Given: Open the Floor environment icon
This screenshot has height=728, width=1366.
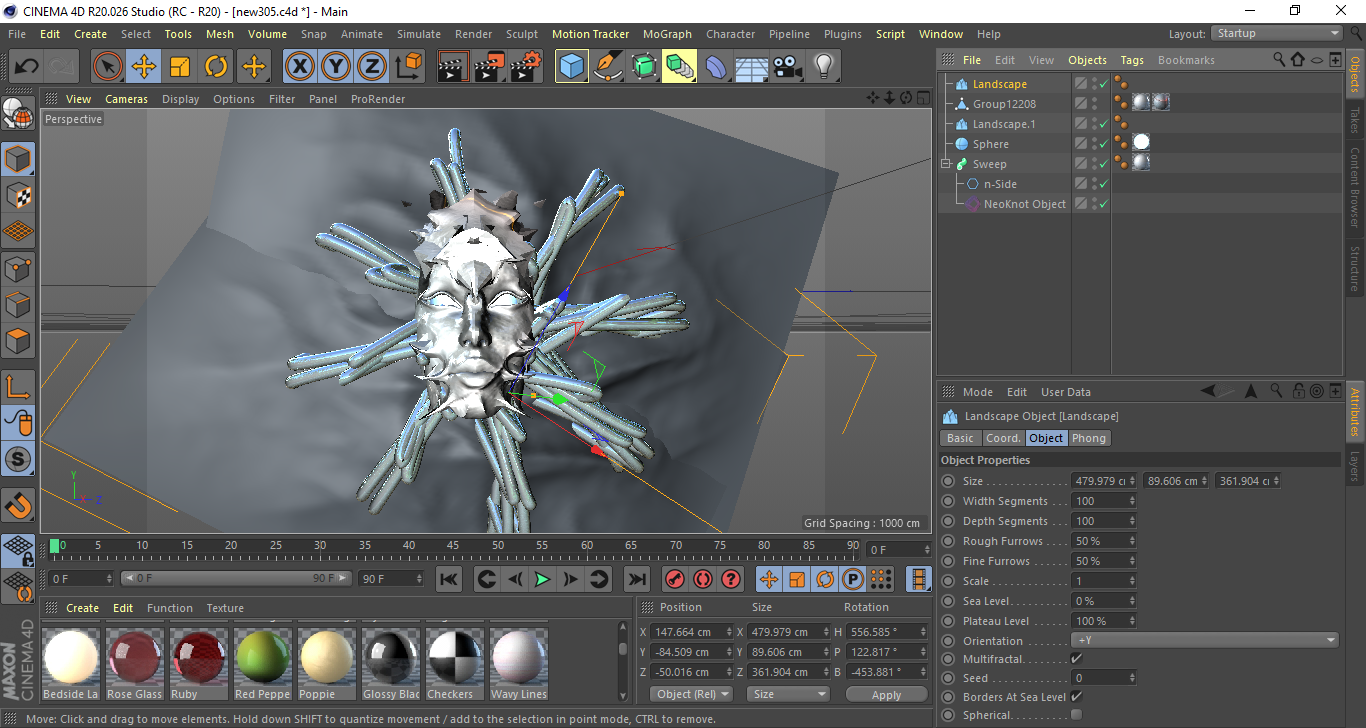Looking at the screenshot, I should click(x=752, y=67).
